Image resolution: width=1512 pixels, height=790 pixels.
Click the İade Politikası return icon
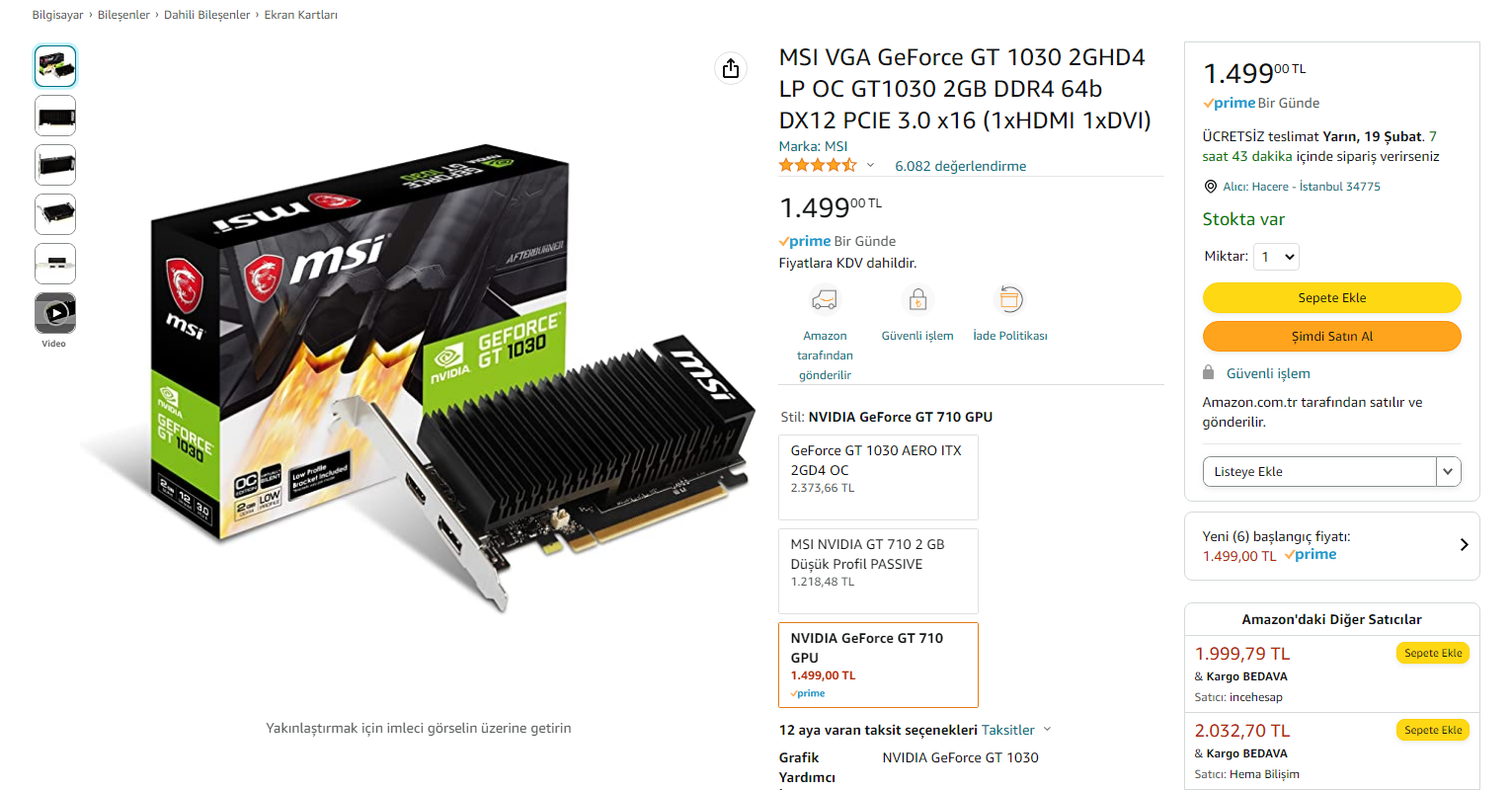(1010, 299)
